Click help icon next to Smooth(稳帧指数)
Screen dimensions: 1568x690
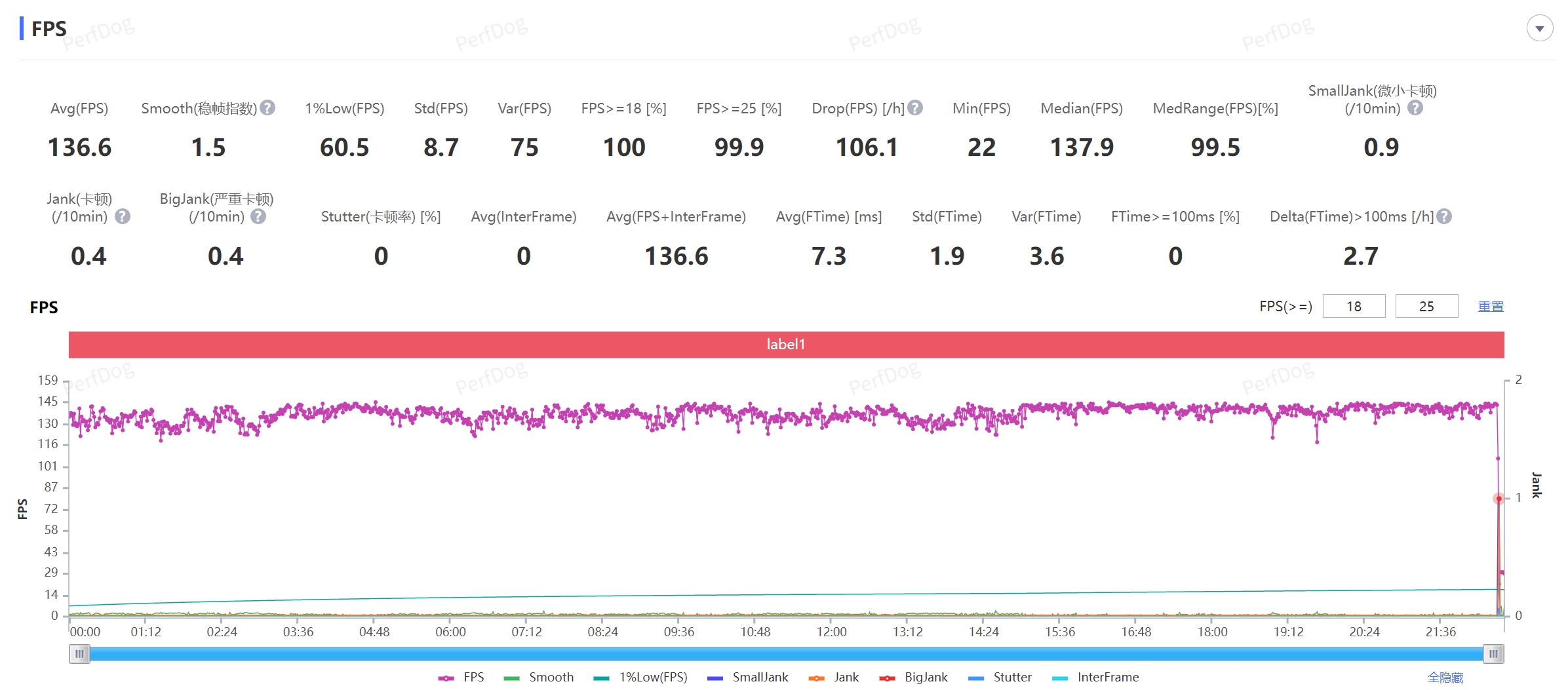267,108
